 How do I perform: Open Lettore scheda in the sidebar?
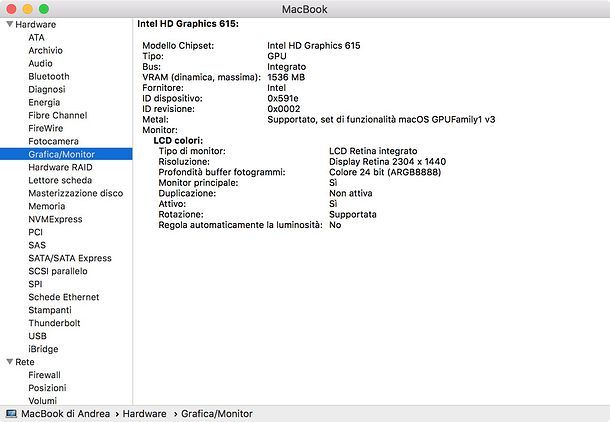pyautogui.click(x=60, y=180)
